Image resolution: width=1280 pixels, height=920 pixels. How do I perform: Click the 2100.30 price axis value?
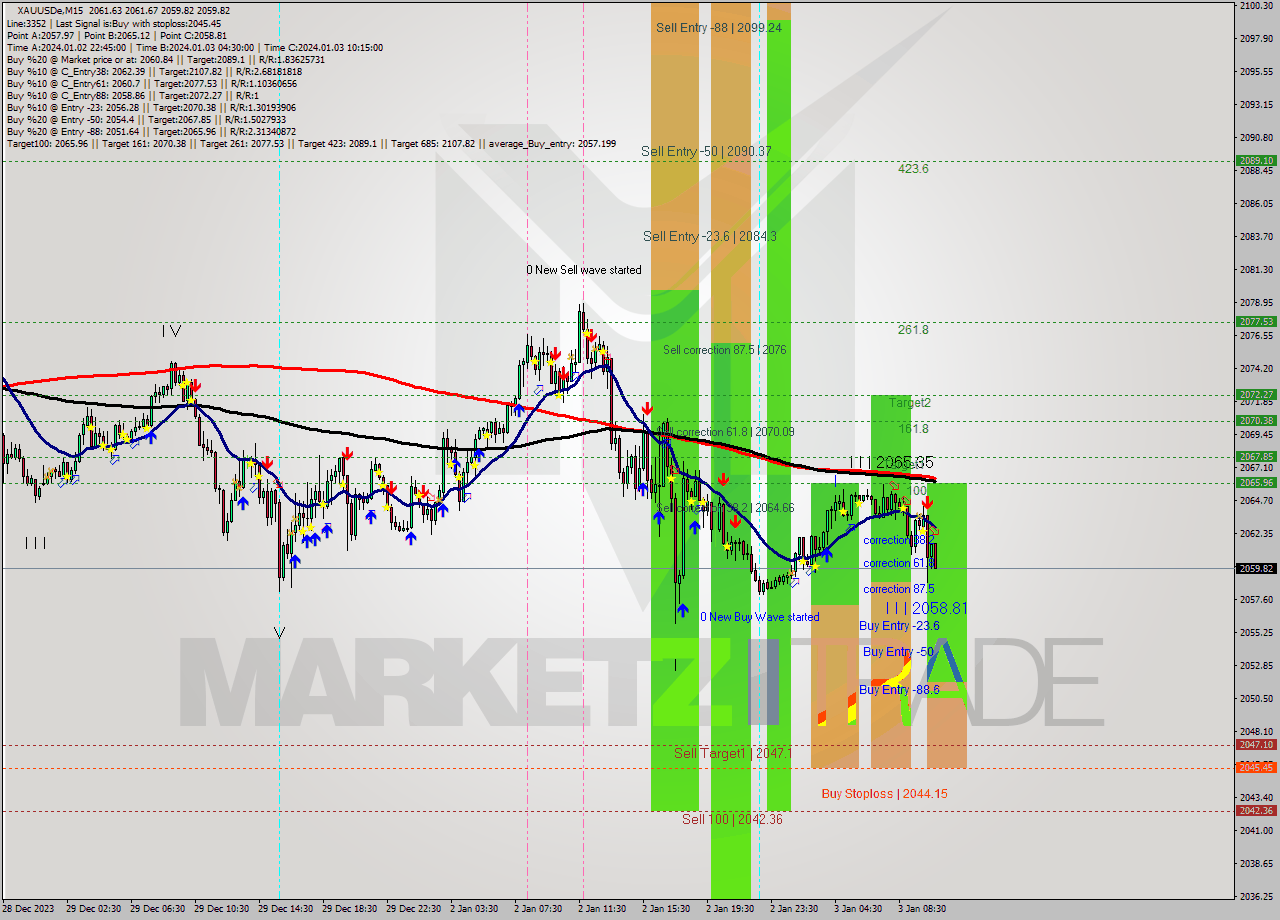point(1255,6)
